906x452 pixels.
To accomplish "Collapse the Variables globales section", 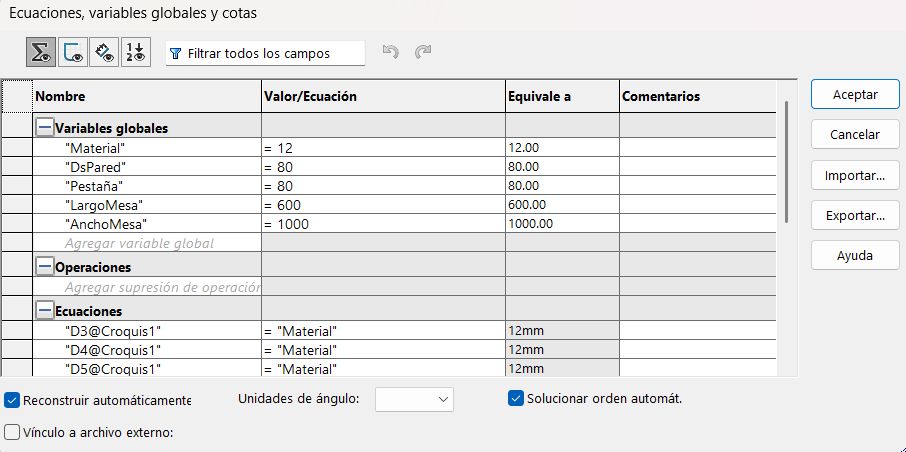I will click(44, 128).
